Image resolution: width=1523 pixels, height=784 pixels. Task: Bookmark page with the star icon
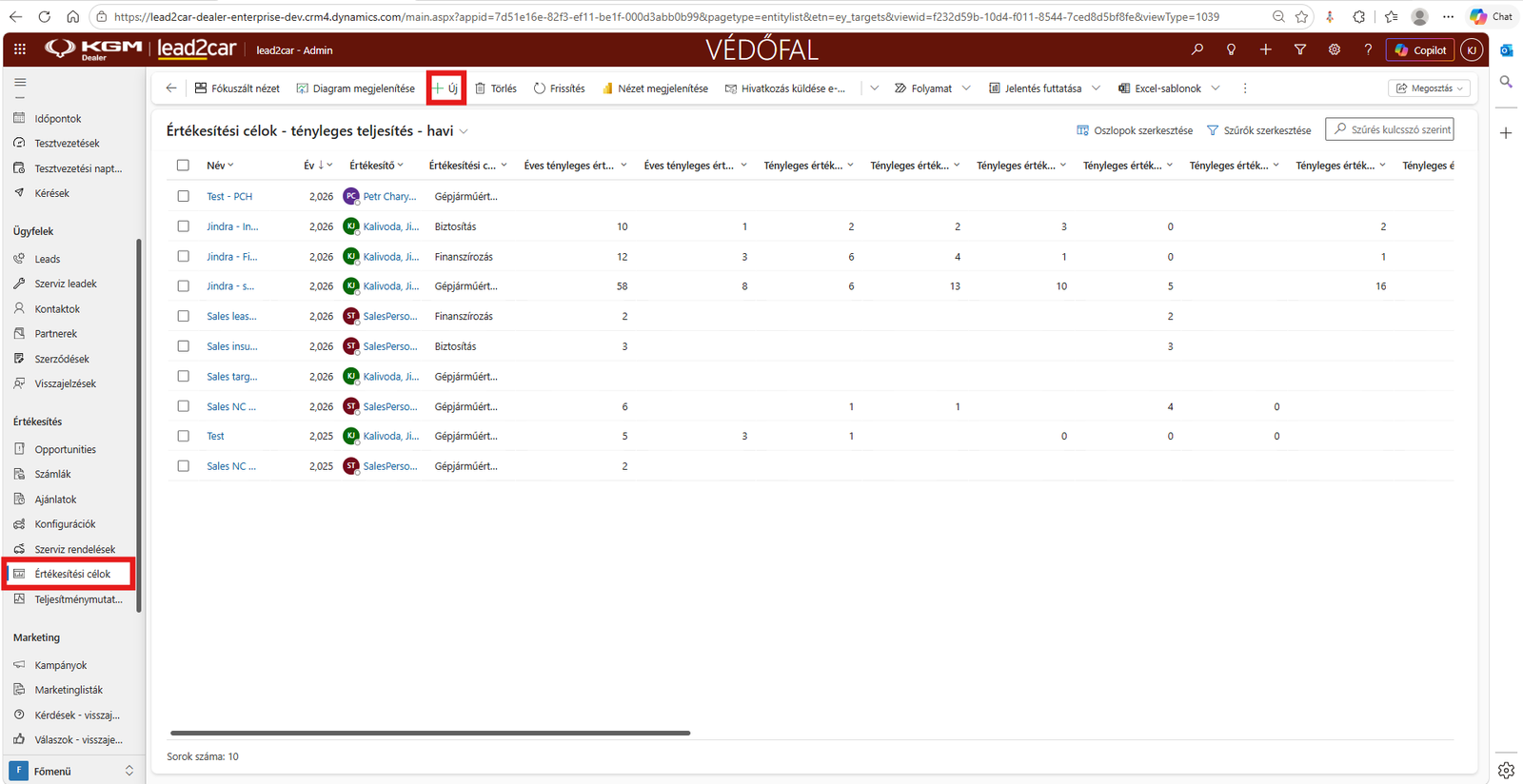1301,16
